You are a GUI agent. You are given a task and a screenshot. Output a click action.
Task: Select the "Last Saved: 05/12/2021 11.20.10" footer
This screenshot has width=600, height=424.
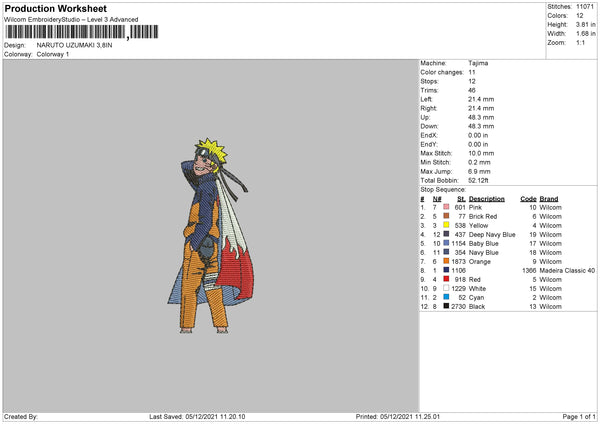tap(197, 416)
